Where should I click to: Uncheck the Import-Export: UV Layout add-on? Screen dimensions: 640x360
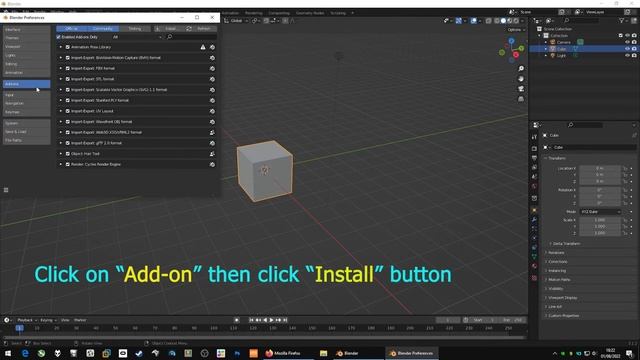click(x=68, y=111)
